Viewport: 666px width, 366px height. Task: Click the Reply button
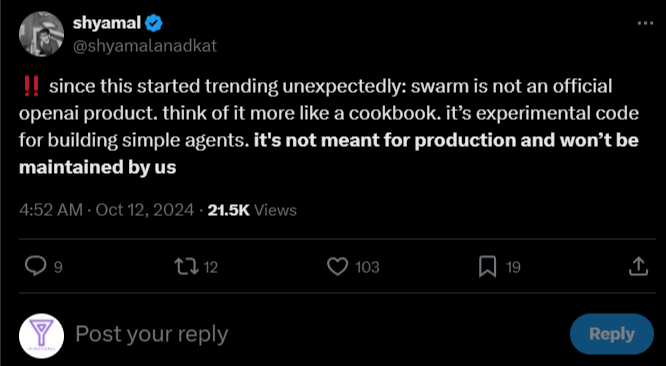click(612, 334)
